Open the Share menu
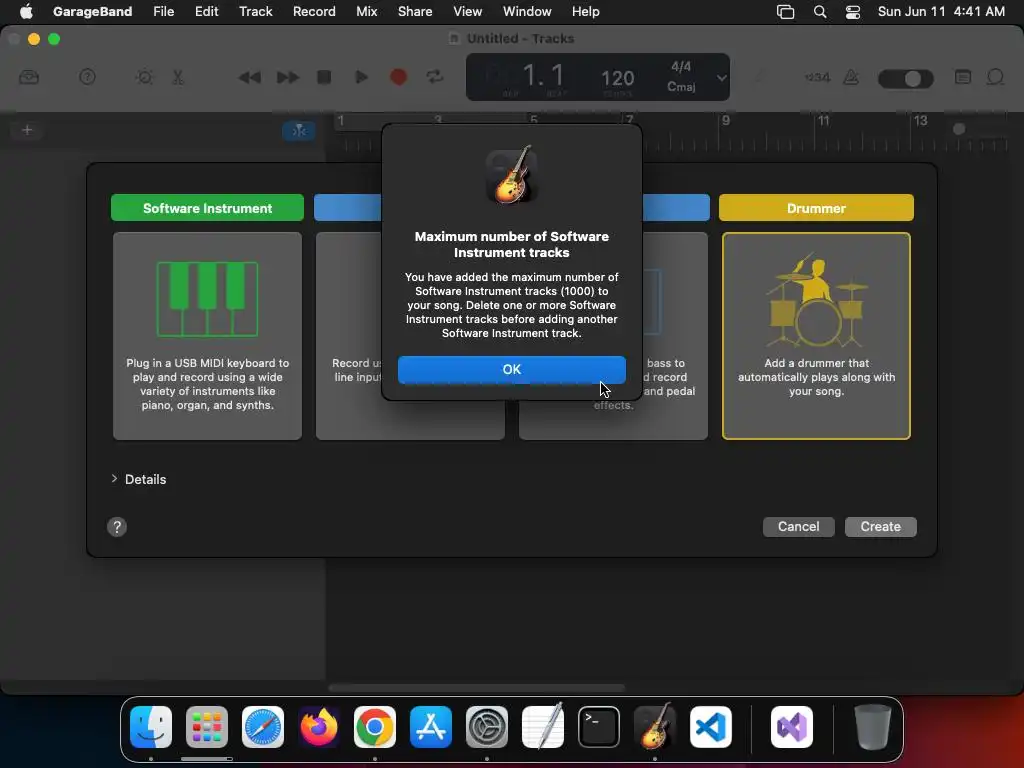The height and width of the screenshot is (768, 1024). pyautogui.click(x=415, y=11)
